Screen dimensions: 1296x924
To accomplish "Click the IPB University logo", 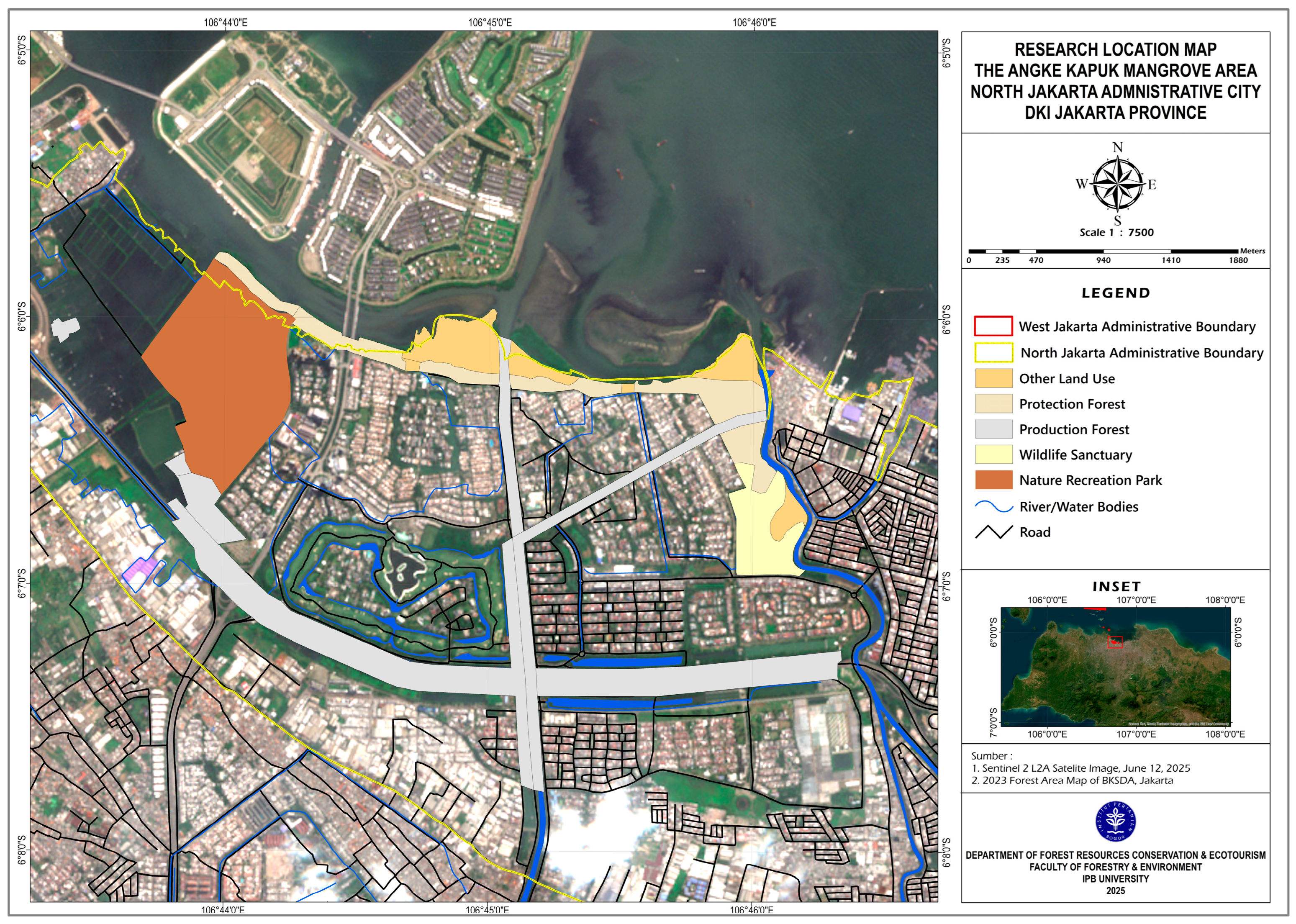I will (x=1115, y=821).
